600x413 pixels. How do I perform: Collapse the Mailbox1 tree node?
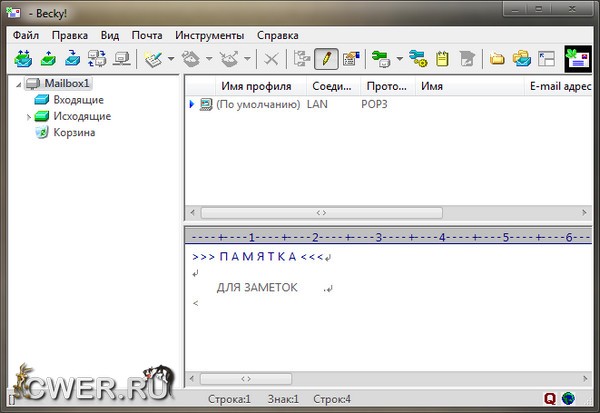[19, 84]
